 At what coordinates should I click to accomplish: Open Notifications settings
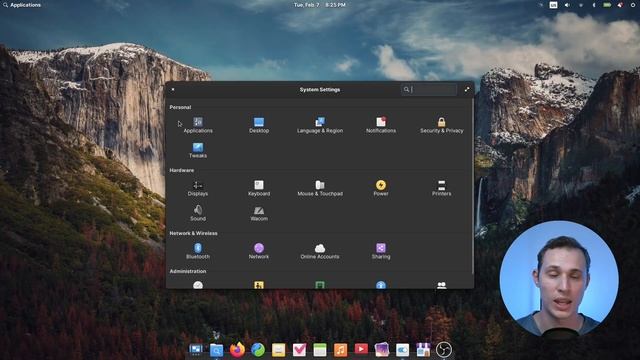(381, 125)
